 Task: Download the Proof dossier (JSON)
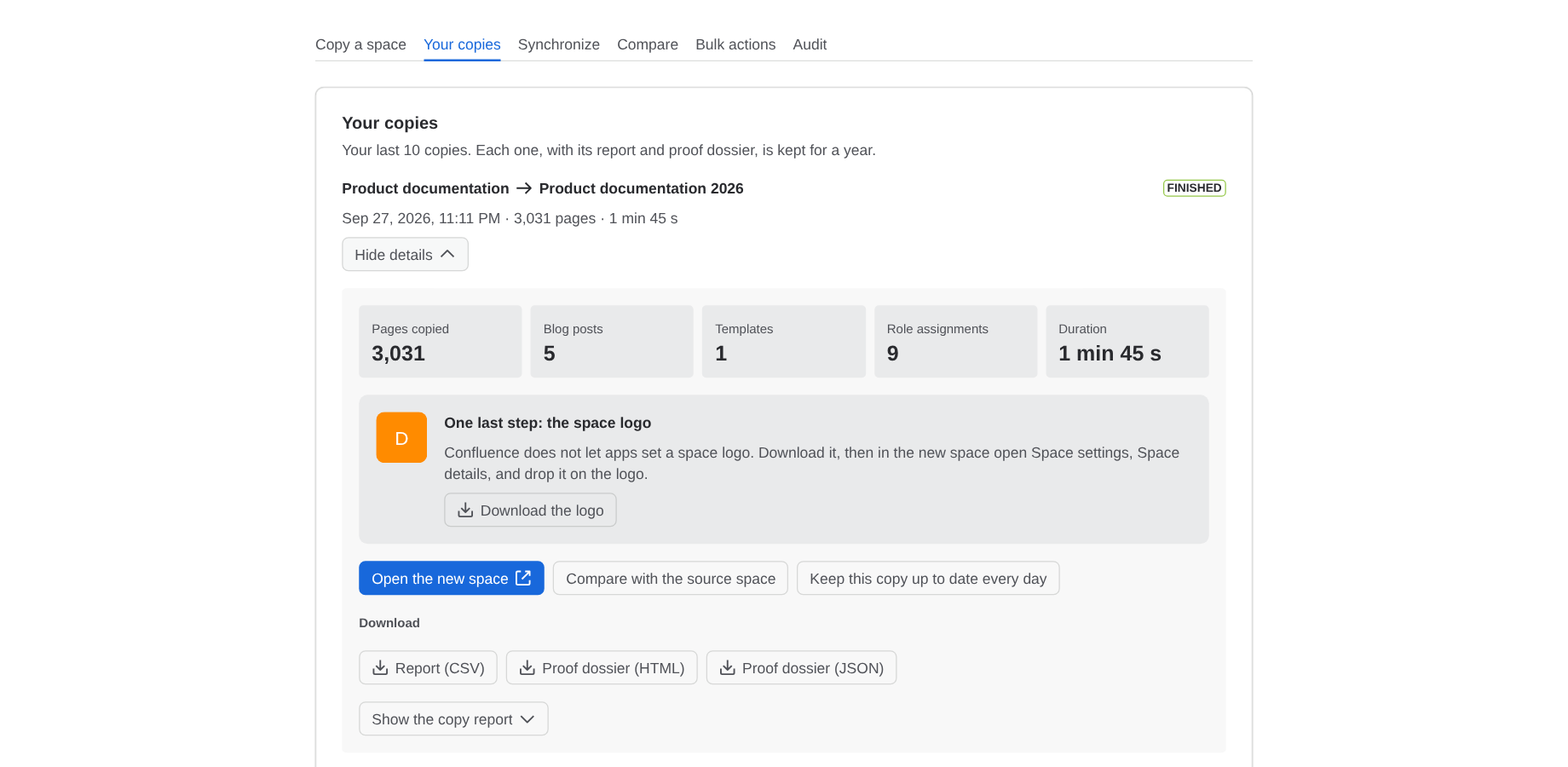[801, 668]
